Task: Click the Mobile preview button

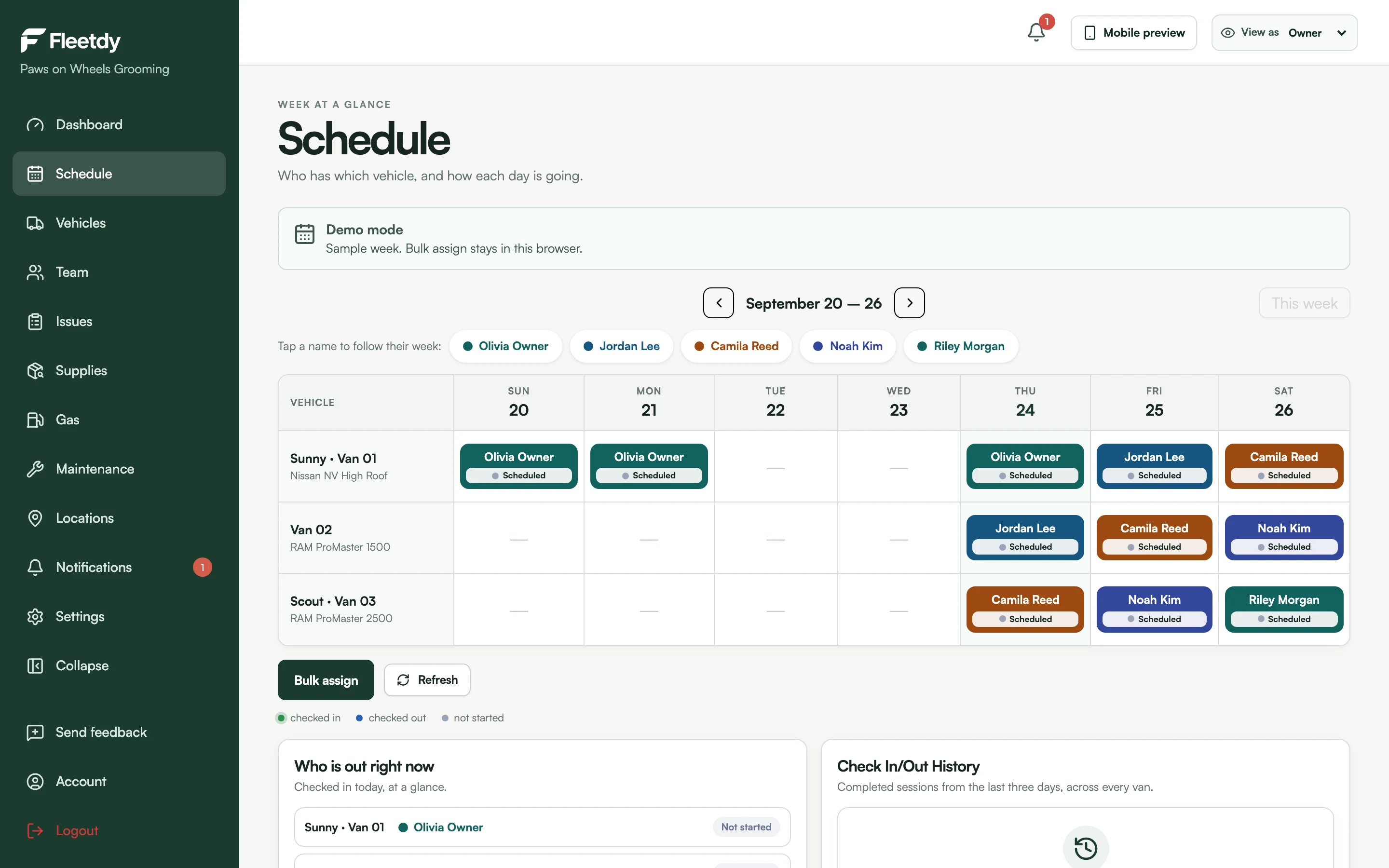Action: pyautogui.click(x=1133, y=33)
